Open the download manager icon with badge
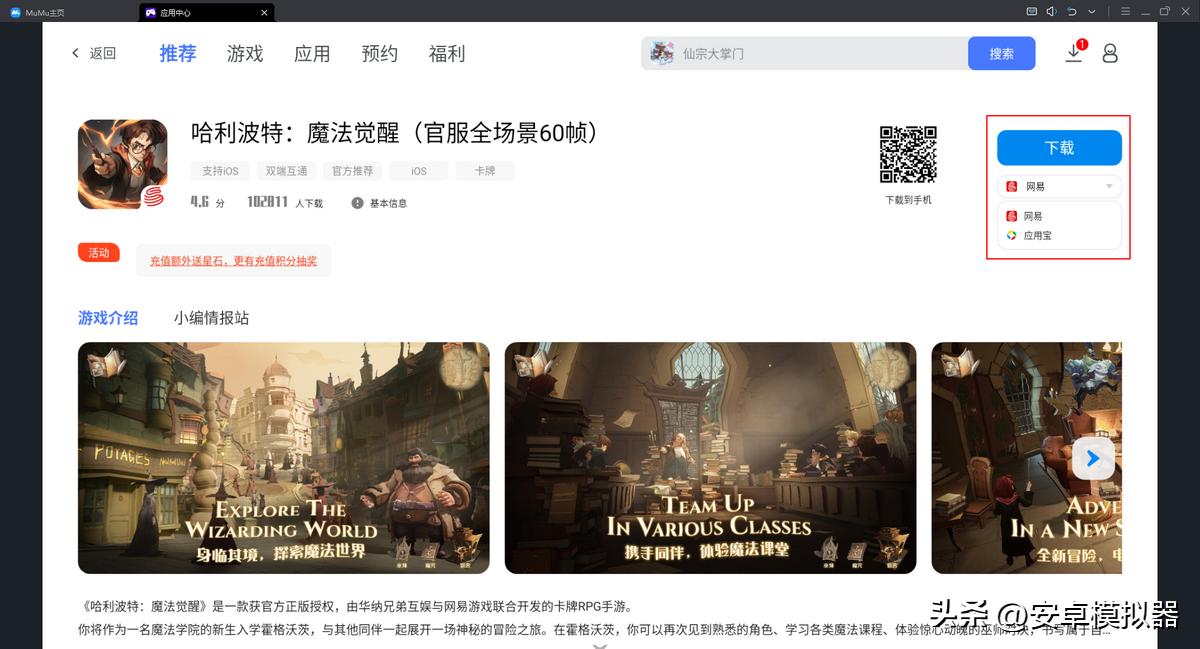The width and height of the screenshot is (1200, 649). 1074,54
